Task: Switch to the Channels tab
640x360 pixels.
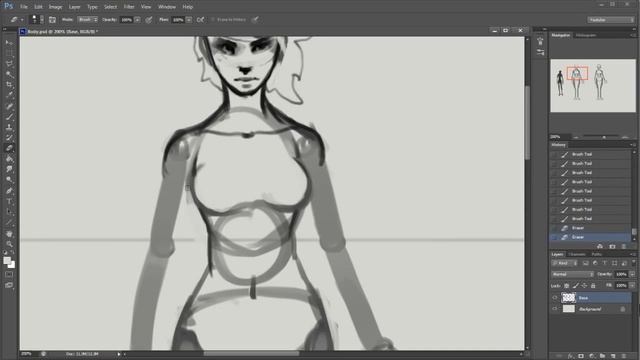Action: (577, 254)
